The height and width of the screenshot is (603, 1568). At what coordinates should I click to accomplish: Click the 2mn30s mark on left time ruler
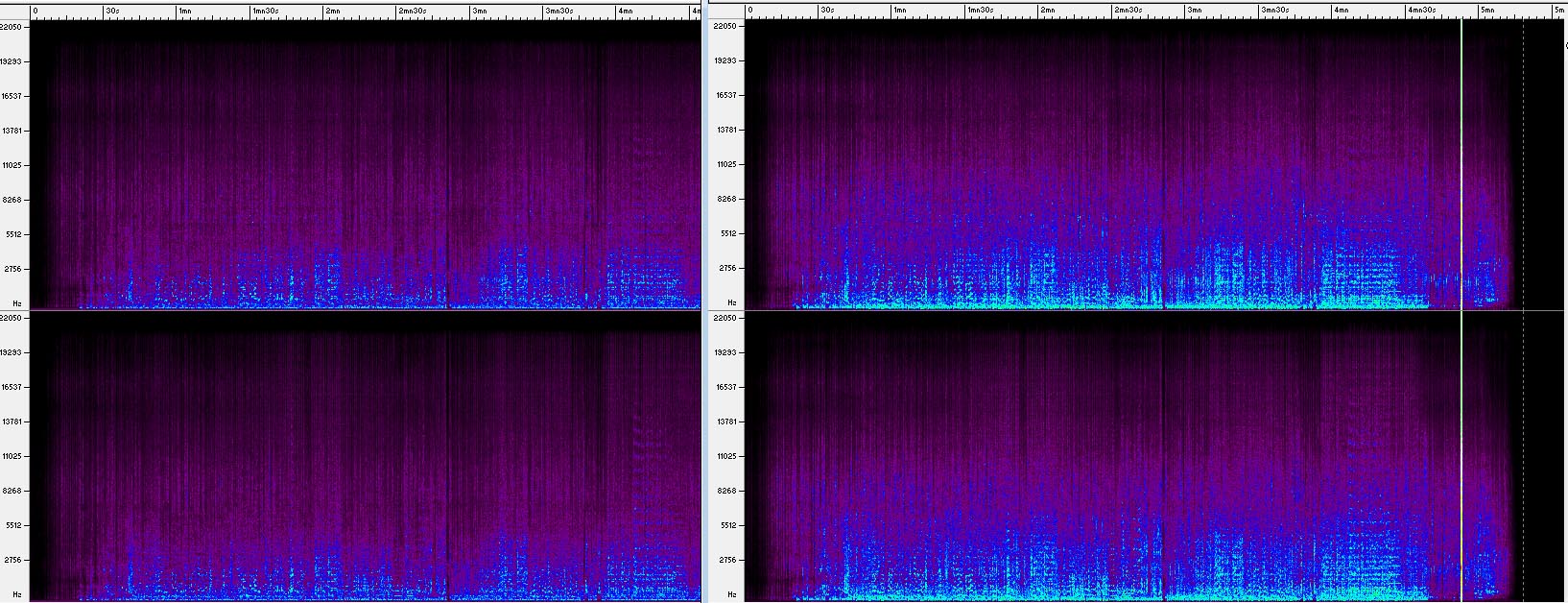pos(413,12)
